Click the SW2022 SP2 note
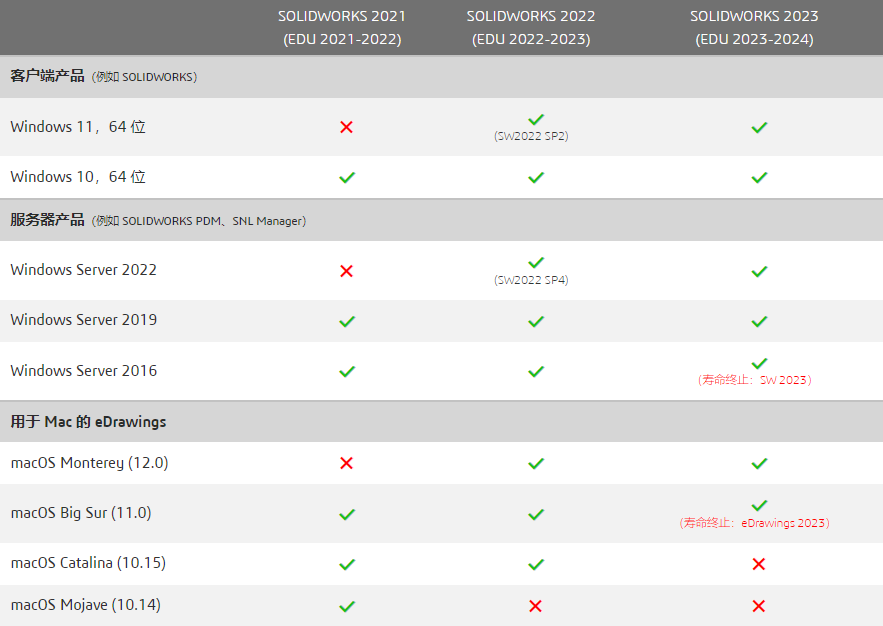Viewport: 883px width, 626px height. (x=531, y=136)
